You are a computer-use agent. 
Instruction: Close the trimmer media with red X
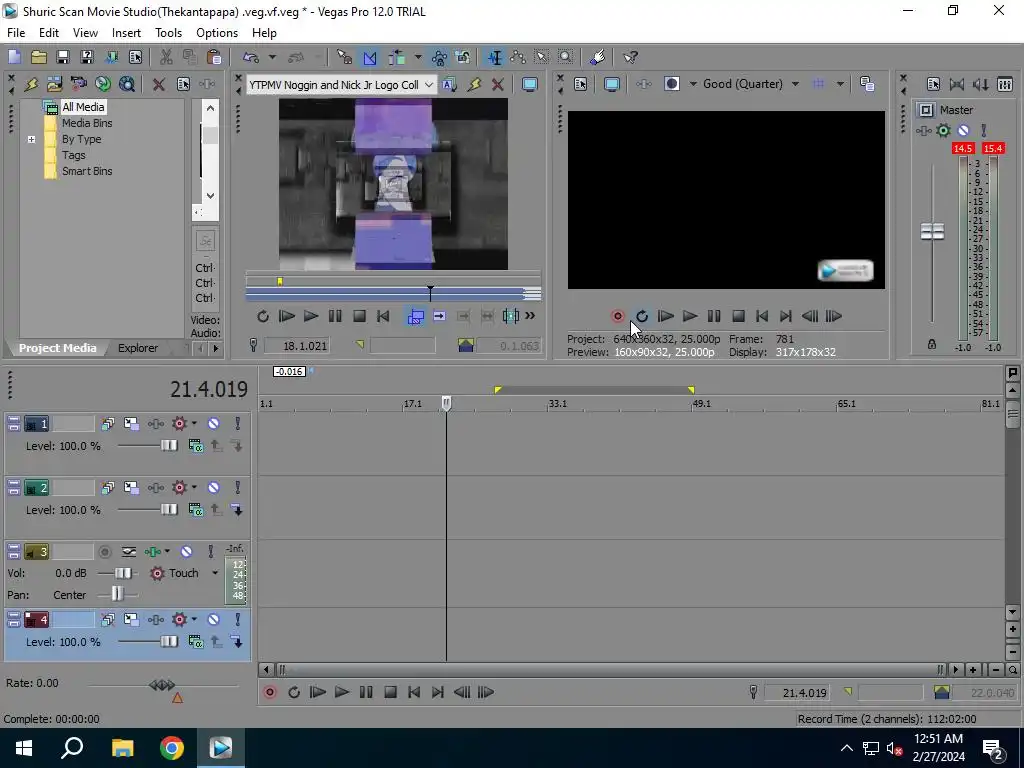pos(498,84)
